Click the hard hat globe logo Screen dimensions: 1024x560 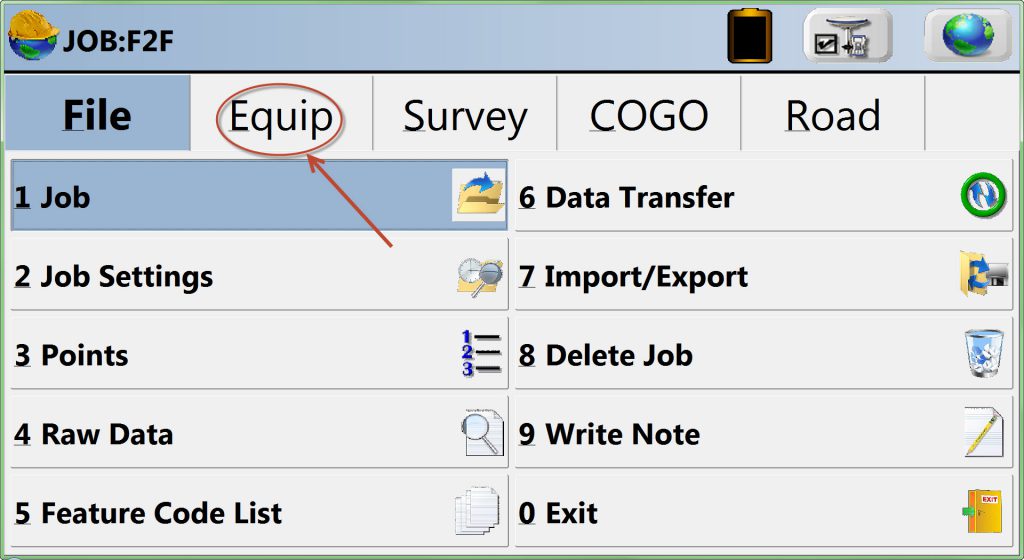pos(33,36)
